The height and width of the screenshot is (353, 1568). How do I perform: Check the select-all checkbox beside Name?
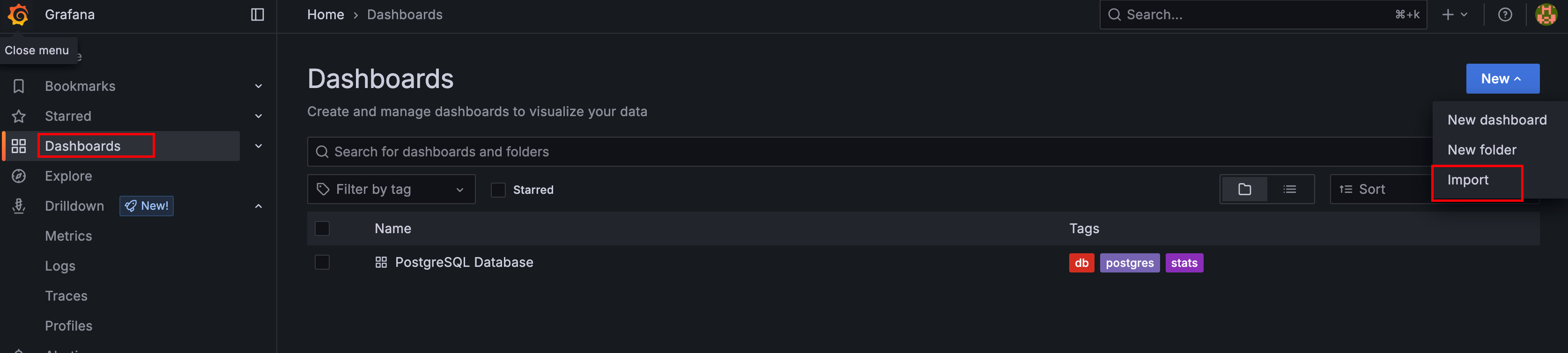322,228
